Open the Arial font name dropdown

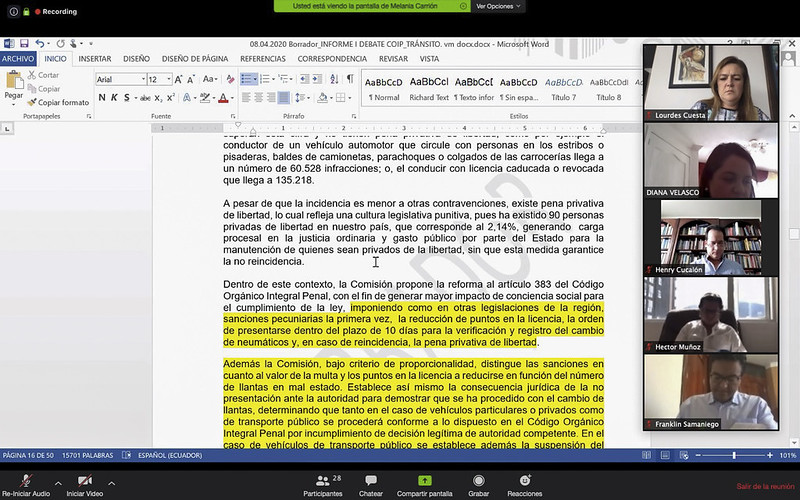[121, 79]
